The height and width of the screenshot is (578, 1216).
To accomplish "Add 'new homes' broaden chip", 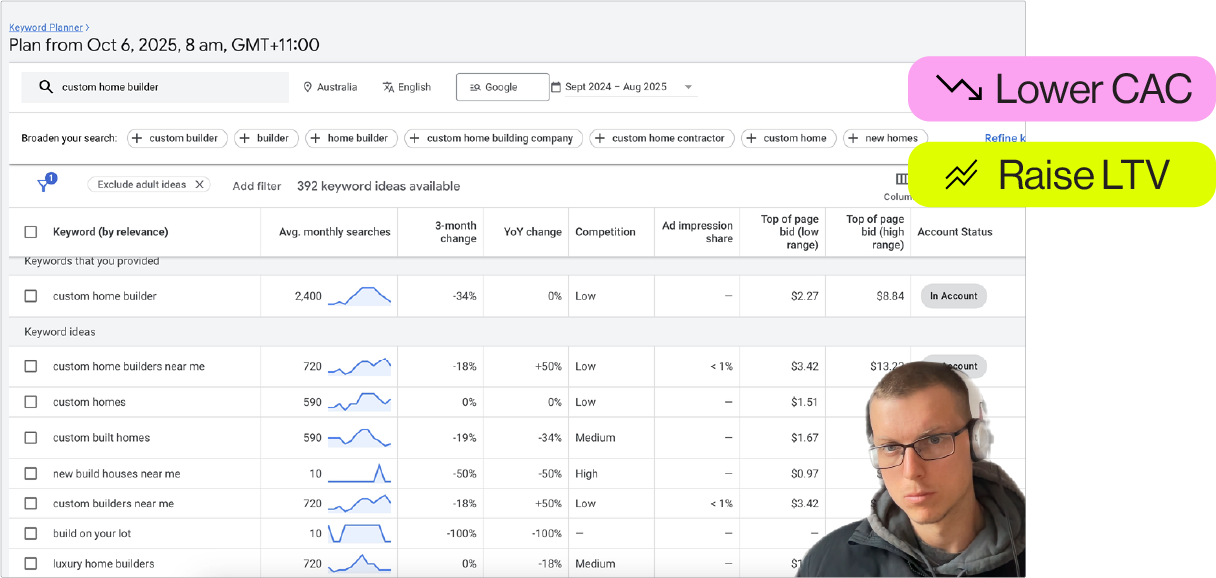I will pos(885,138).
